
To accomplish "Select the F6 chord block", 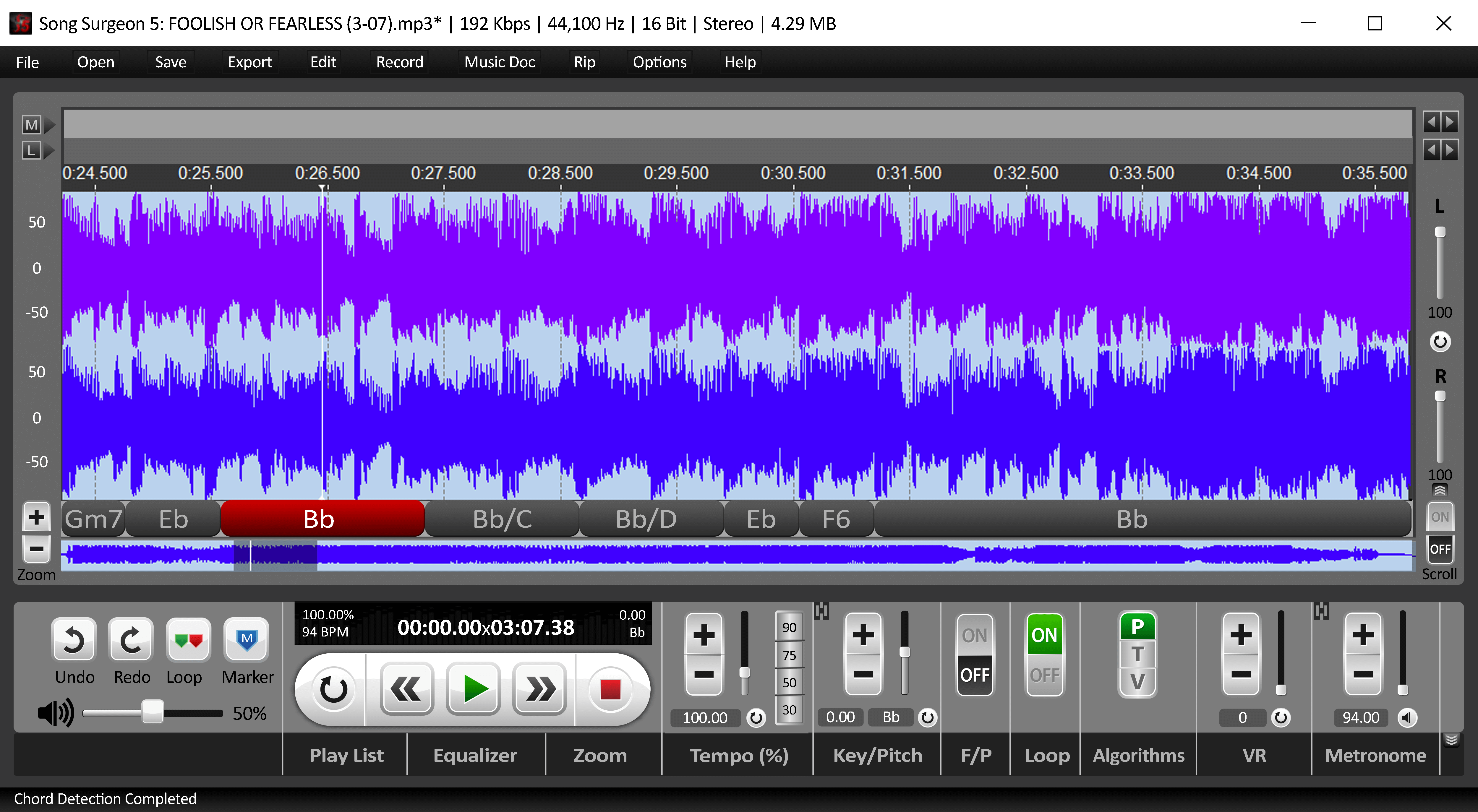I will point(836,519).
